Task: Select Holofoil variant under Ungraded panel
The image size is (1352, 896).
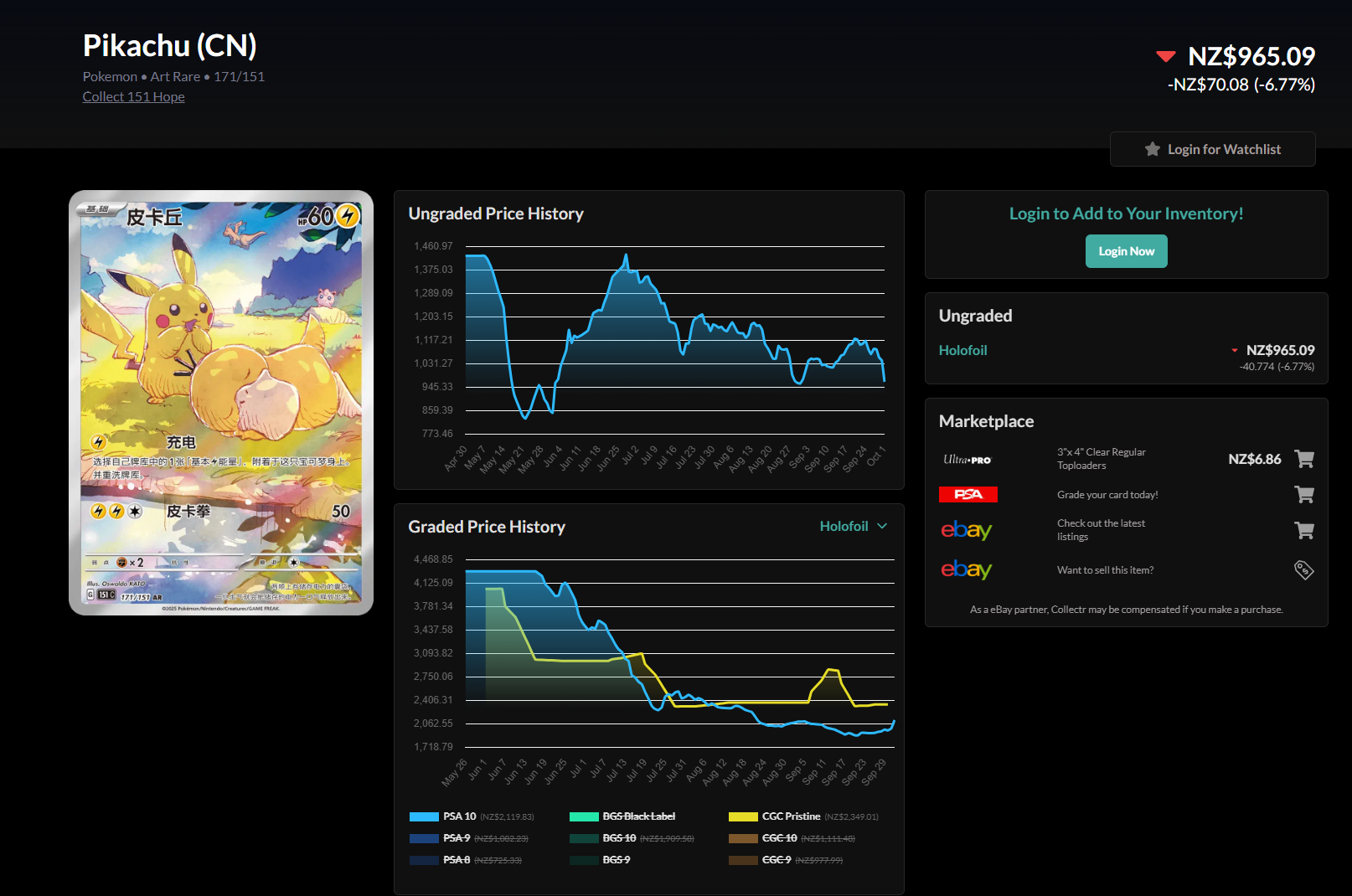Action: (x=962, y=350)
